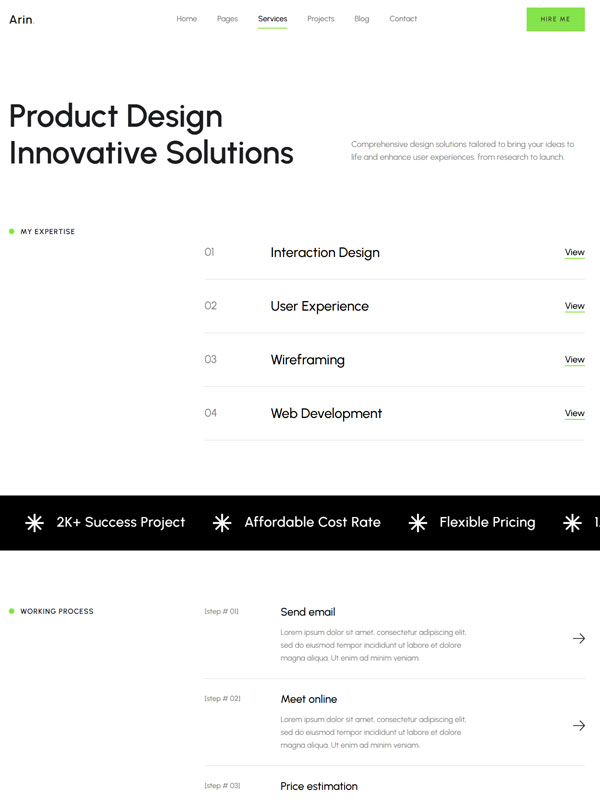The height and width of the screenshot is (800, 600).
Task: Click green dot beside My Expertise
Action: pyautogui.click(x=11, y=231)
